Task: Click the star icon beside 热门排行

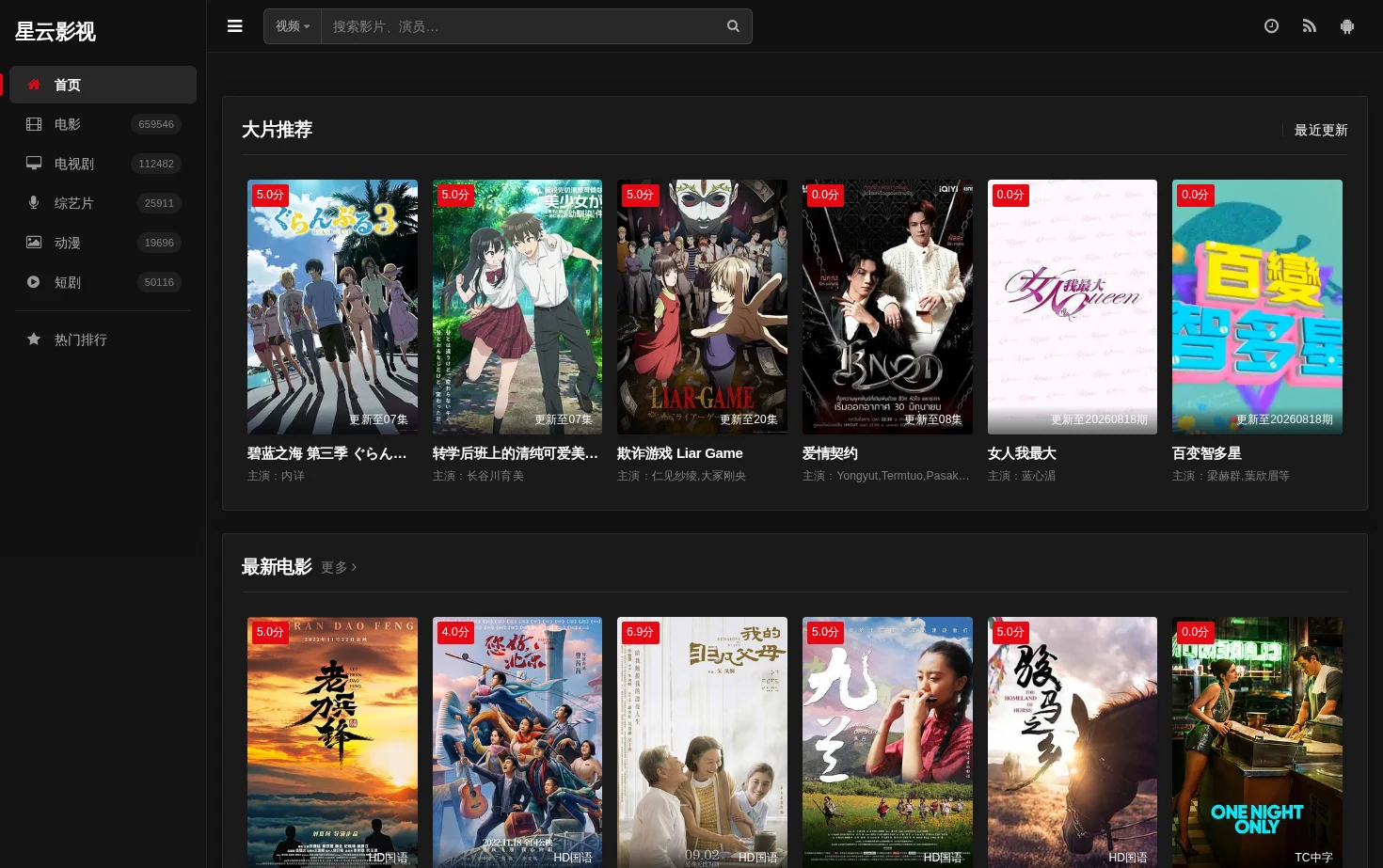Action: click(x=34, y=339)
